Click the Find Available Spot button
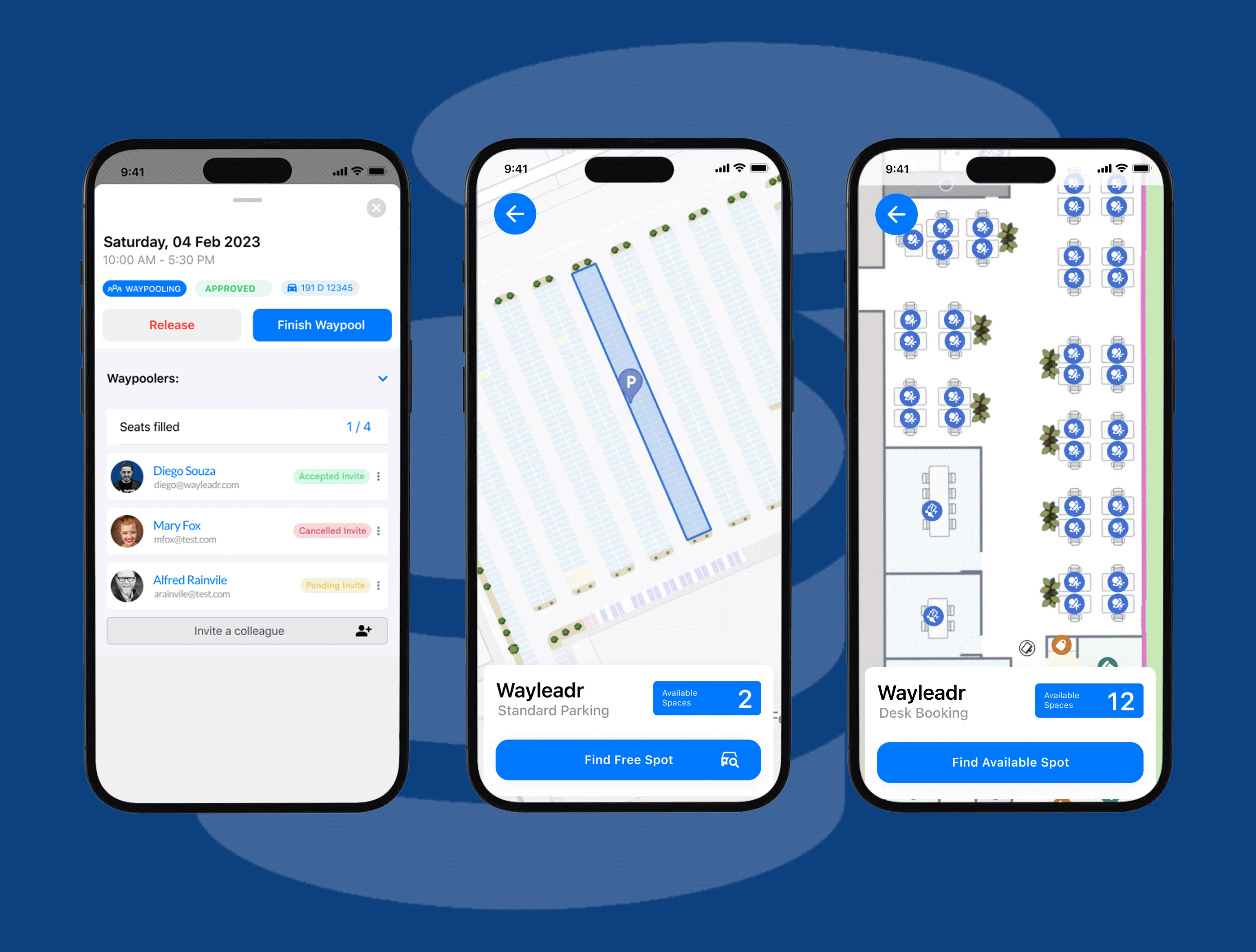1256x952 pixels. click(x=1009, y=762)
